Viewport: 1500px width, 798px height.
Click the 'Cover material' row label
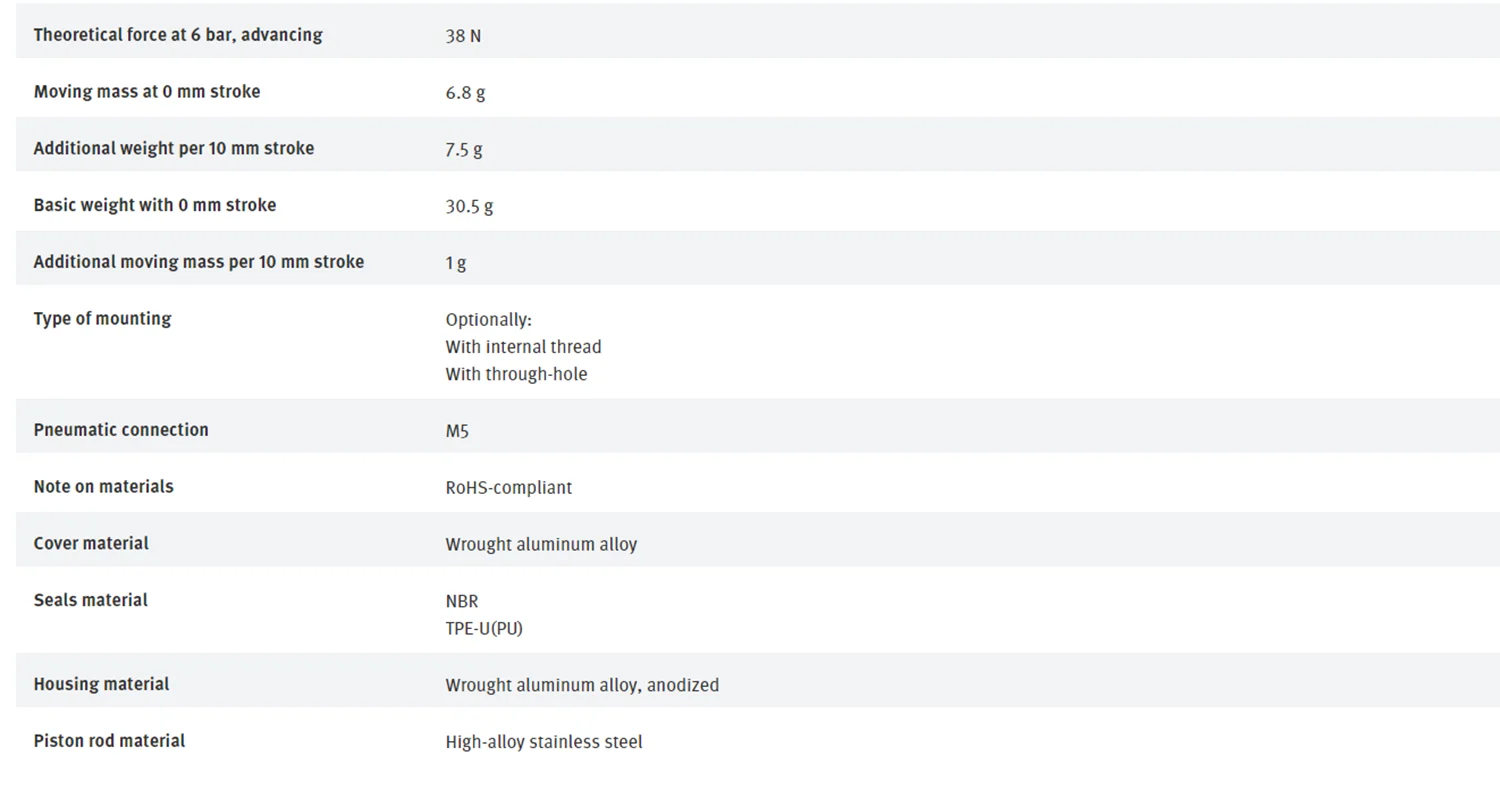91,544
